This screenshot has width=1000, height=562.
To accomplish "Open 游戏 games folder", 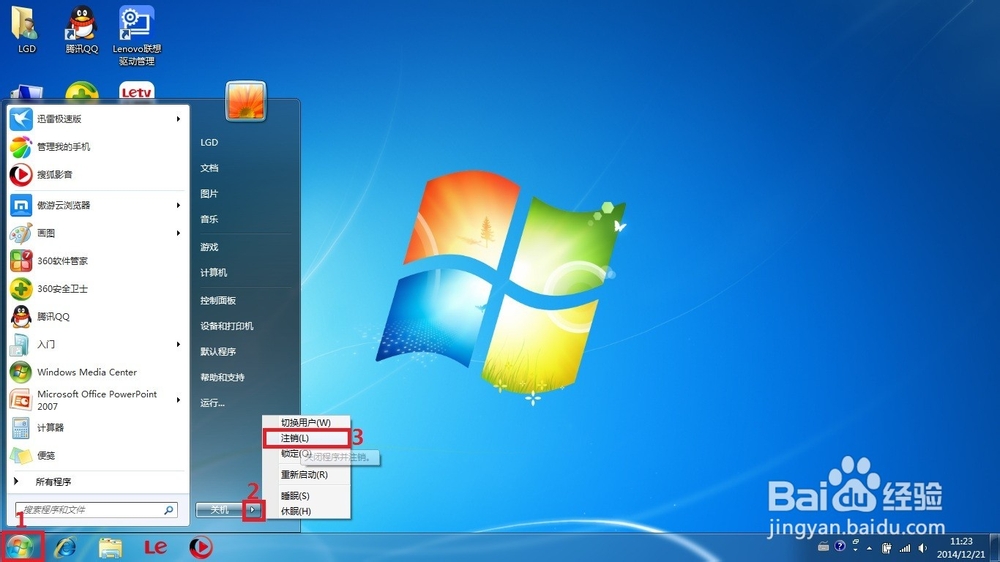I will pos(209,247).
